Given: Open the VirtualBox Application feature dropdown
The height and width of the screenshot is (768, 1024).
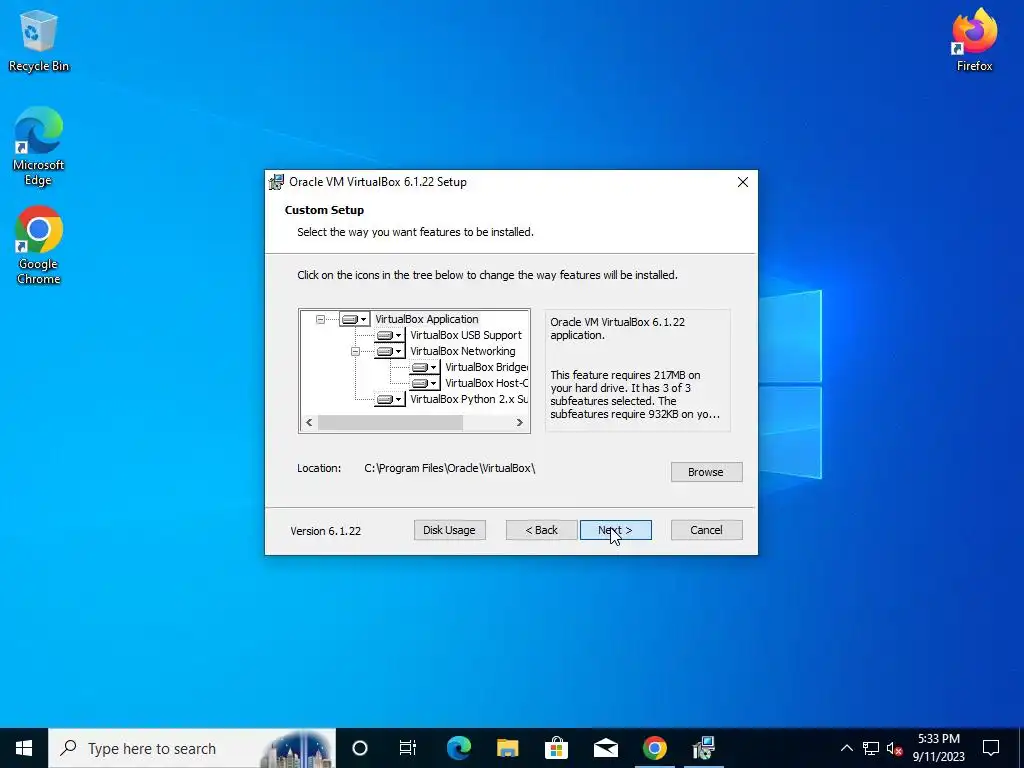Looking at the screenshot, I should (355, 319).
